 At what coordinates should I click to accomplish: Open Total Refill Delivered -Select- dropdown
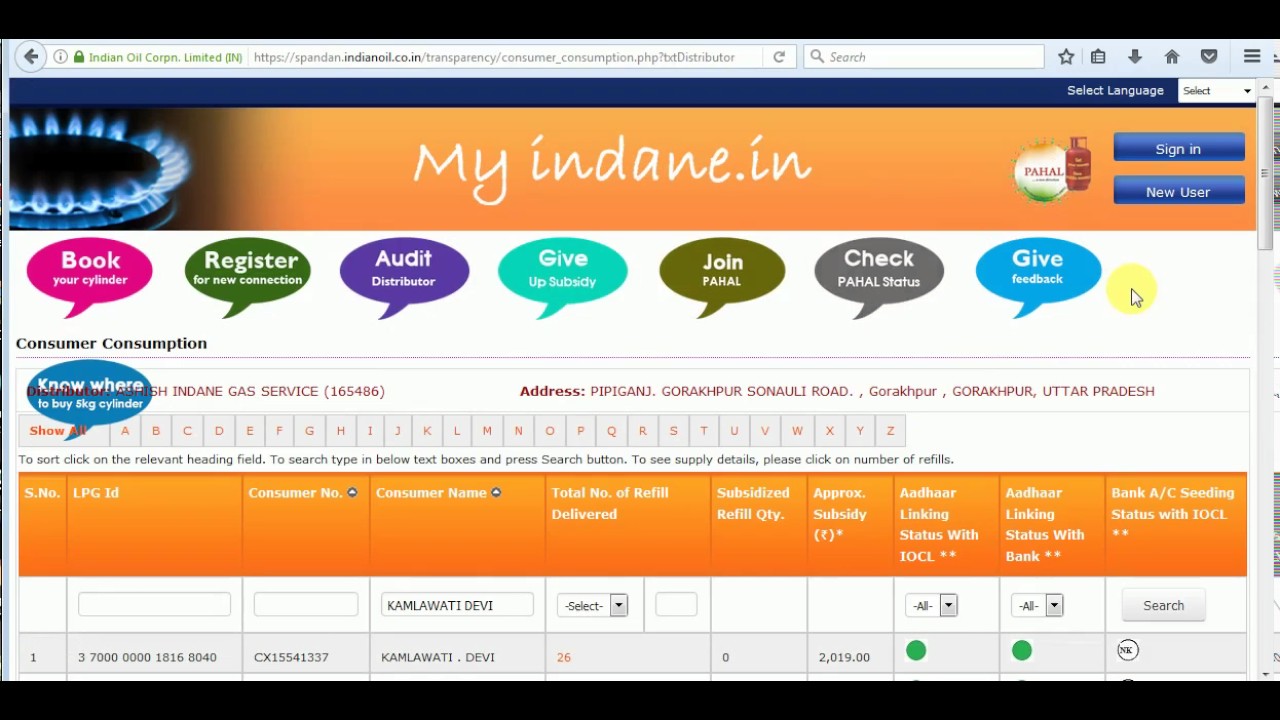coord(592,605)
